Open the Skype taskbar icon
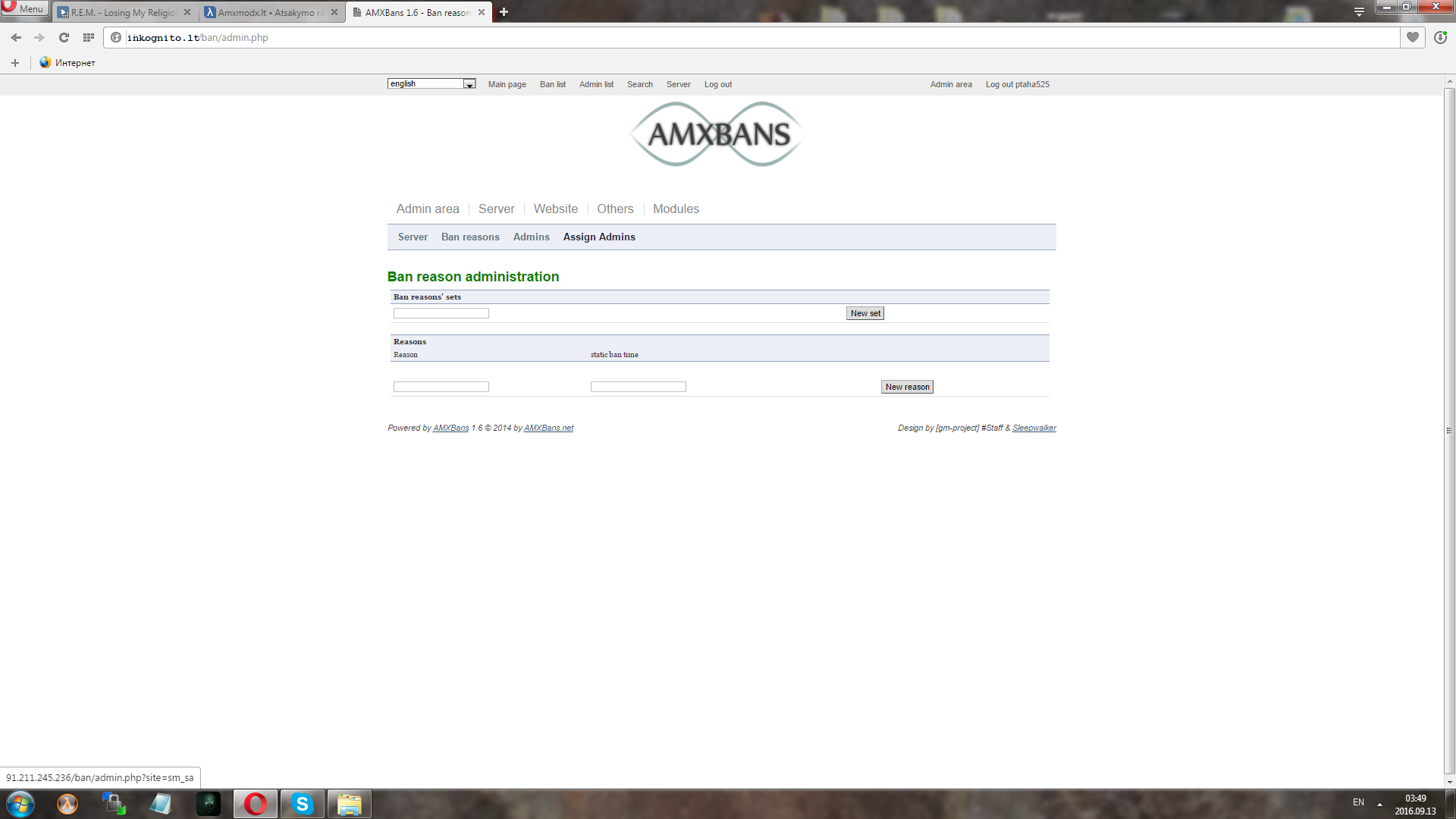 pos(303,804)
